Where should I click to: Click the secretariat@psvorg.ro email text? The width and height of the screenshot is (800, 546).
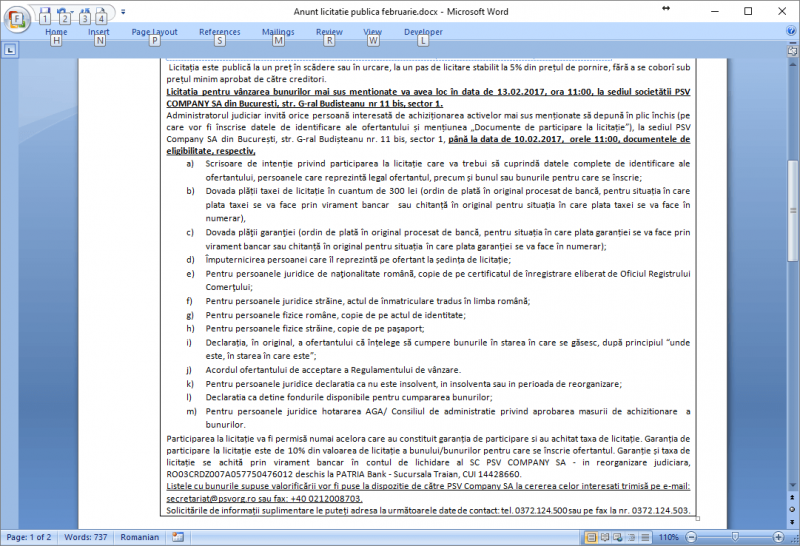211,499
